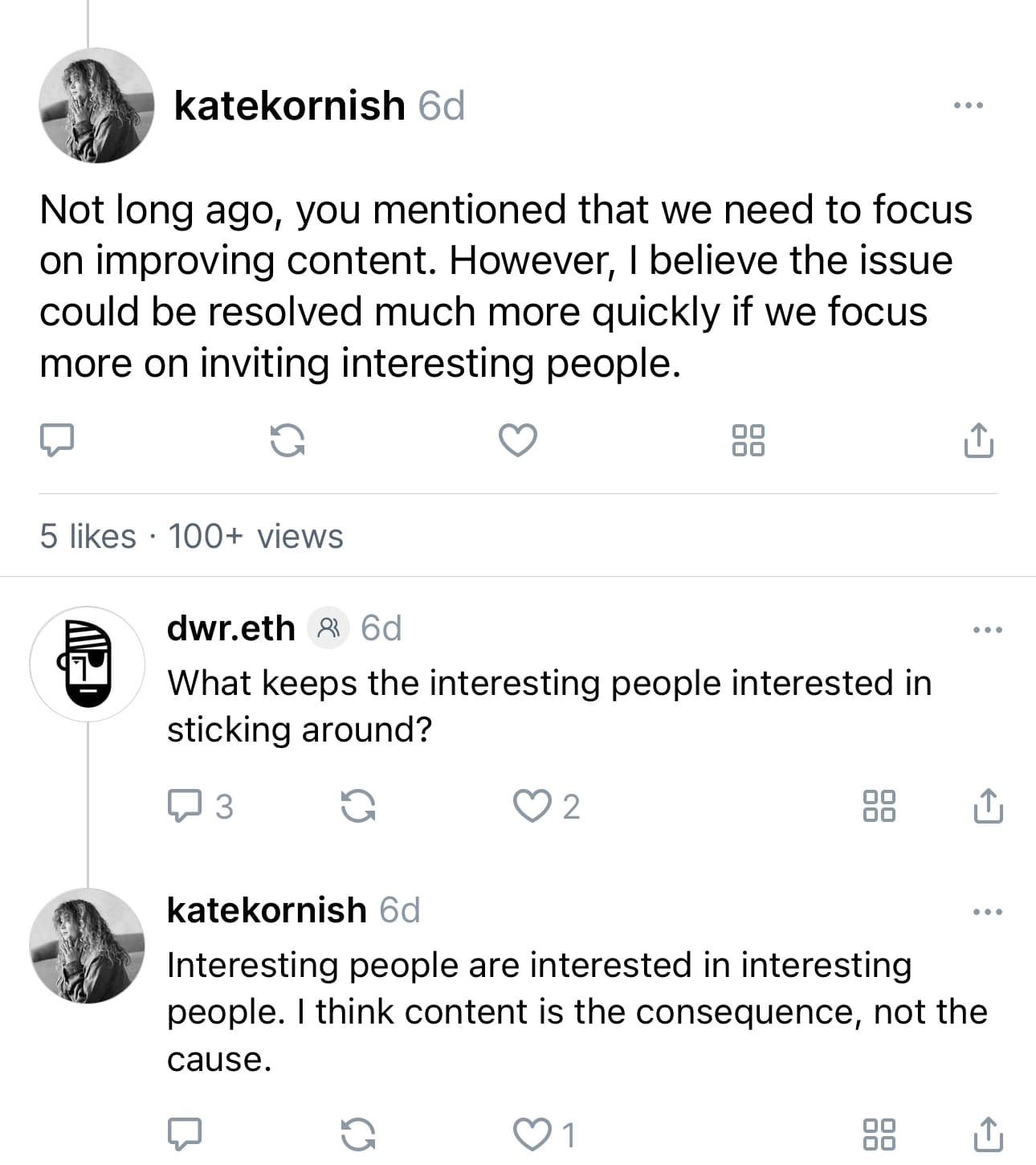Expand three-dot menu on dwr.eth's comment
Viewport: 1036px width, 1165px height.
coord(988,629)
